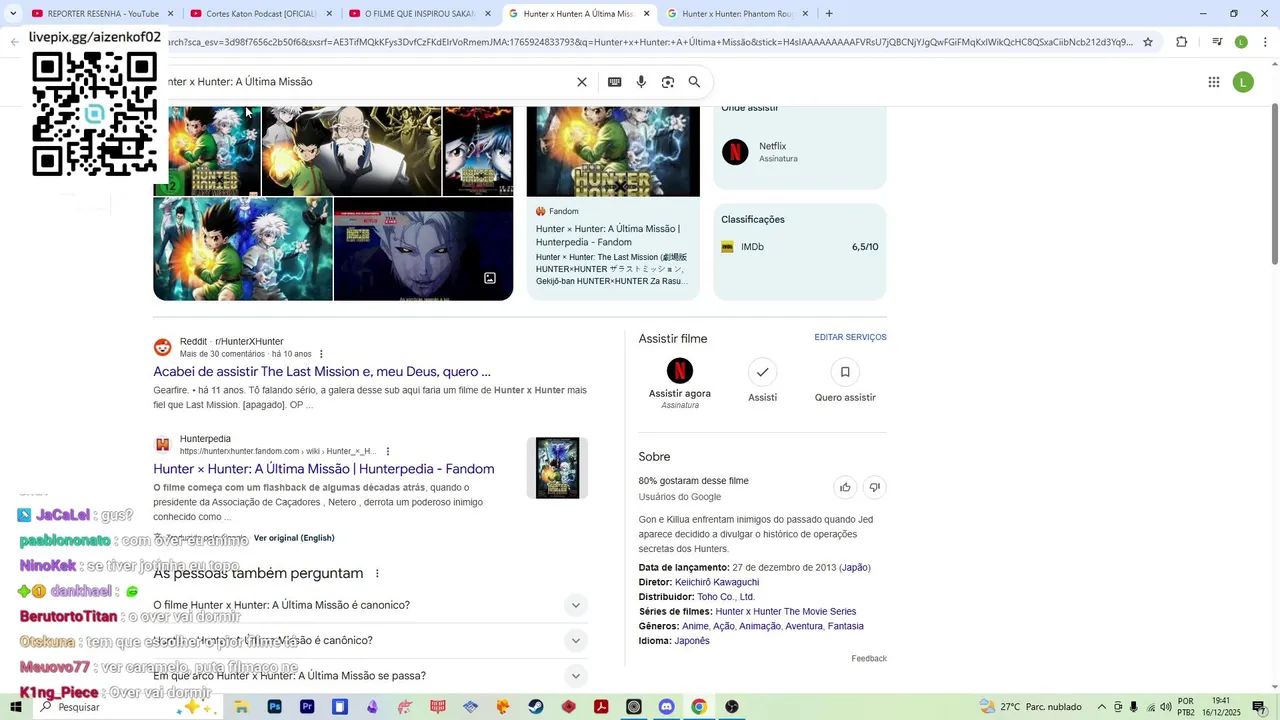This screenshot has height=720, width=1280.
Task: Switch to the Cortes Katon Podcast tab
Action: click(x=261, y=14)
